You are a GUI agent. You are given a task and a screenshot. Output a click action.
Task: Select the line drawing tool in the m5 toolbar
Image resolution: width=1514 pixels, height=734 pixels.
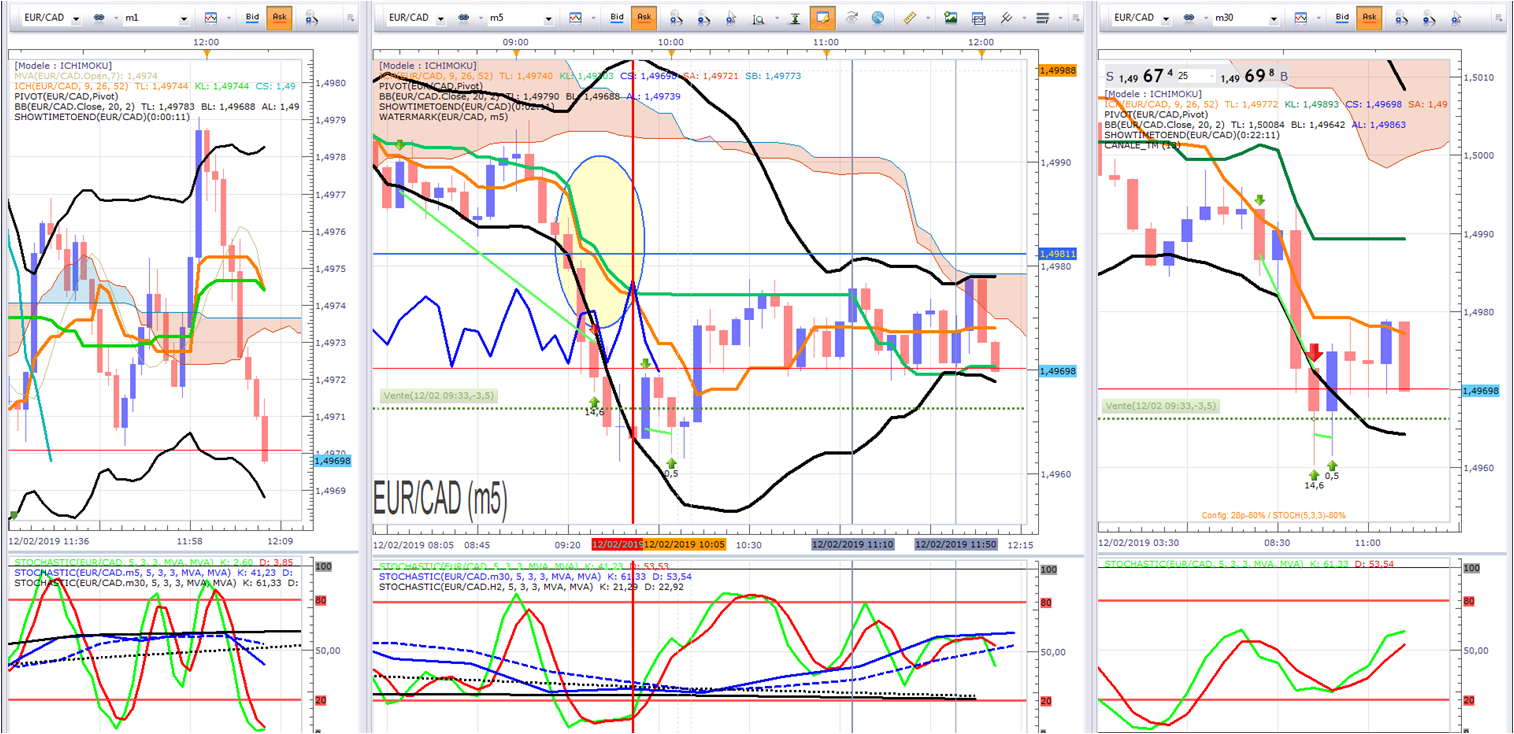click(1006, 18)
